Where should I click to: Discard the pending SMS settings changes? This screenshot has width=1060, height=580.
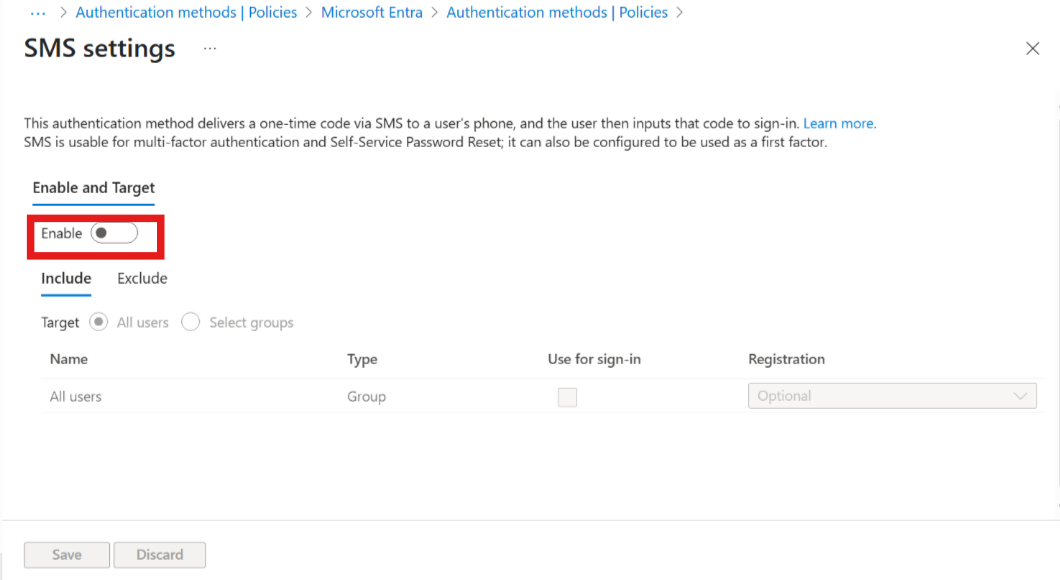(x=159, y=554)
